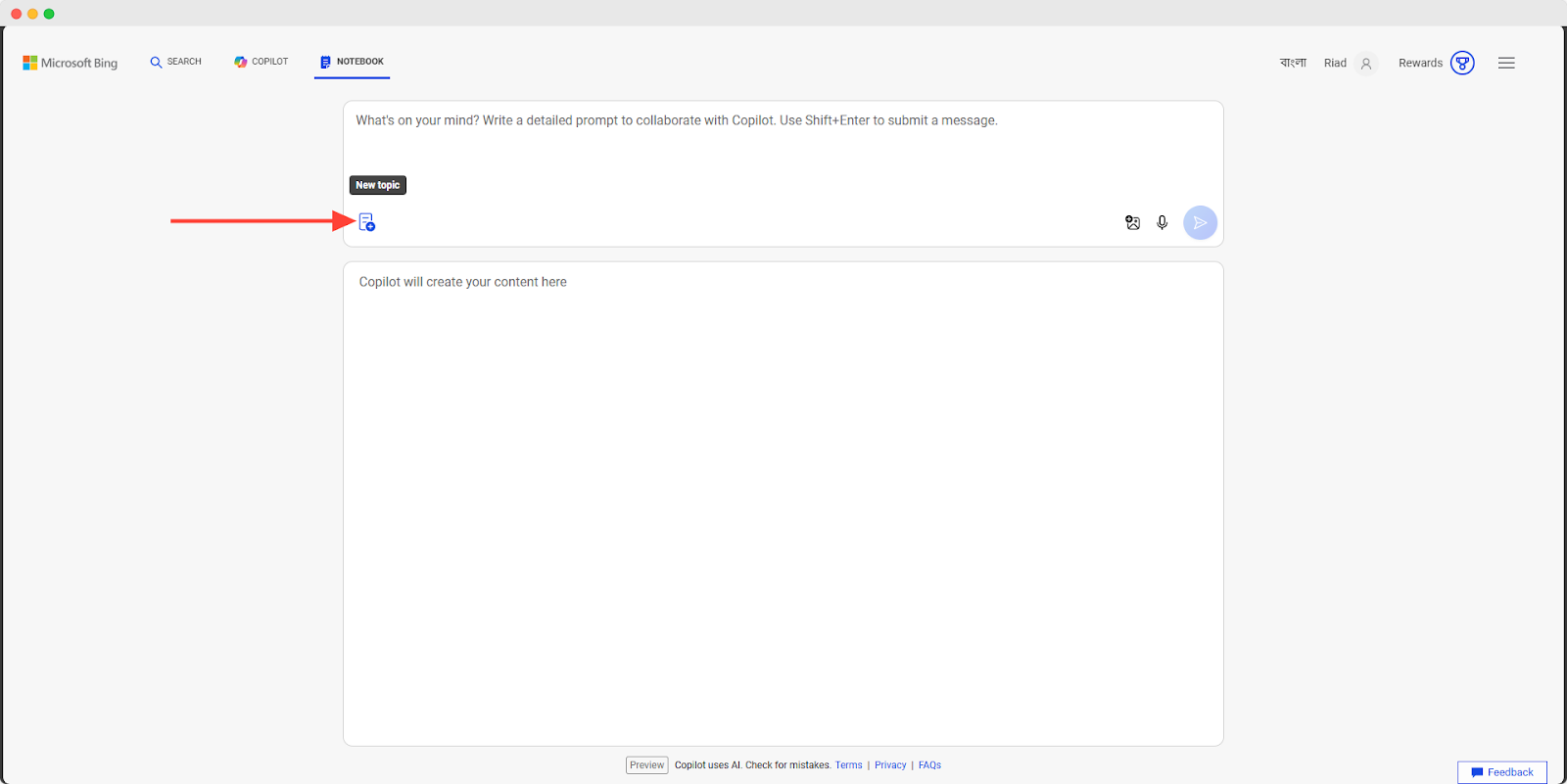Image resolution: width=1567 pixels, height=784 pixels.
Task: Click the macOS yellow minimize button
Action: (x=32, y=14)
